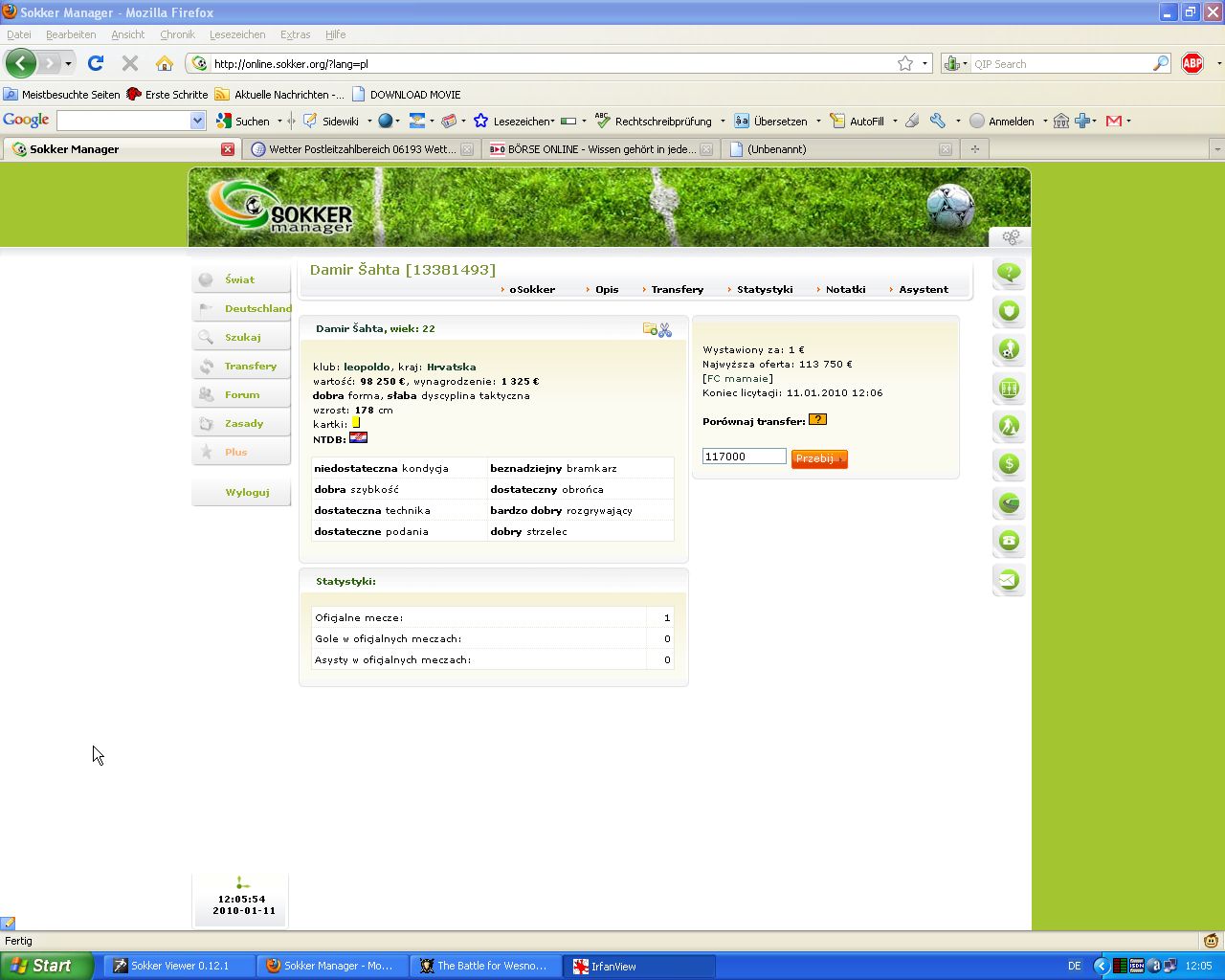The height and width of the screenshot is (980, 1225).
Task: Click the stadium icon in right sidebar
Action: click(x=1009, y=502)
